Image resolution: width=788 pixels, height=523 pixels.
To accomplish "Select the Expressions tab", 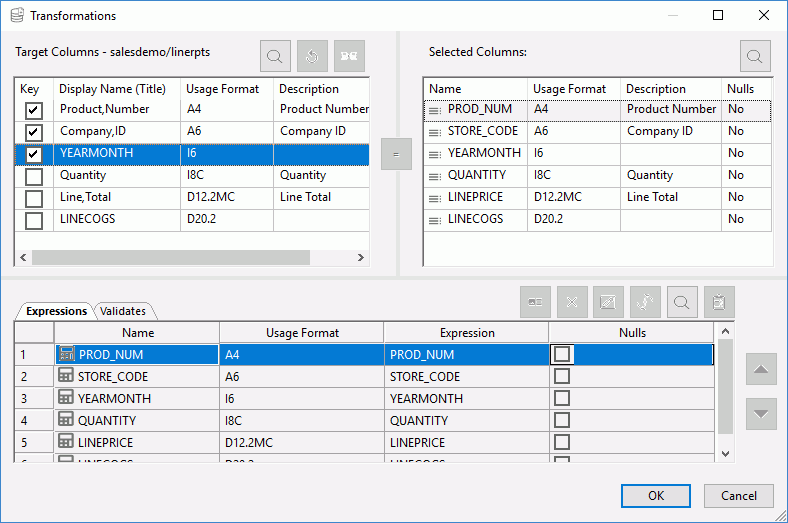I will click(56, 311).
